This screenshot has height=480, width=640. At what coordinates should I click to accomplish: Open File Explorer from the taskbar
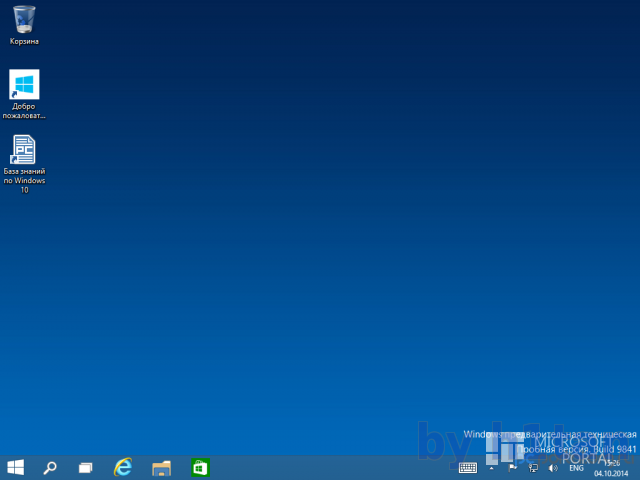pyautogui.click(x=161, y=468)
